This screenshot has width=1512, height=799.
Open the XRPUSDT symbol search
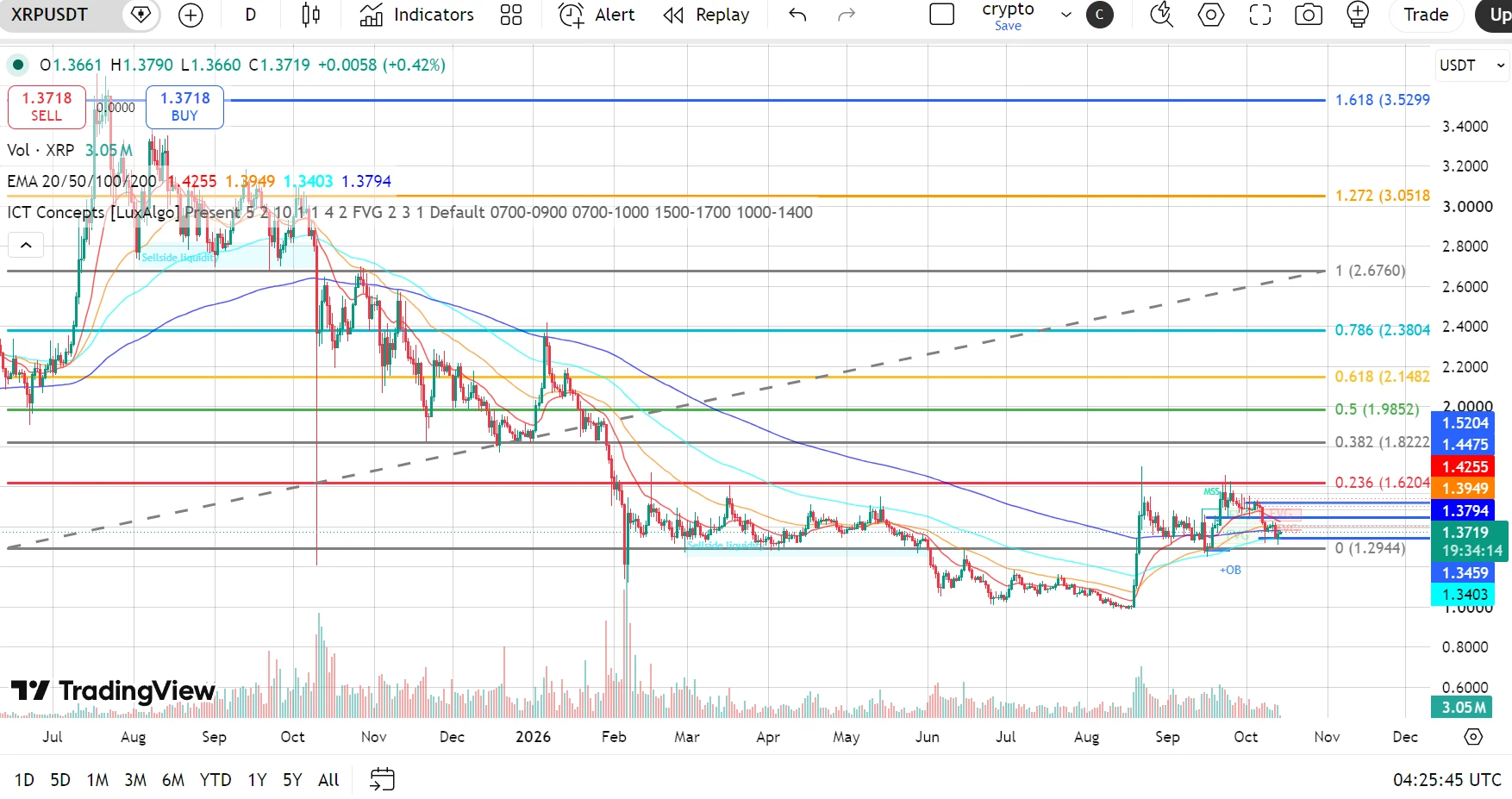point(49,15)
